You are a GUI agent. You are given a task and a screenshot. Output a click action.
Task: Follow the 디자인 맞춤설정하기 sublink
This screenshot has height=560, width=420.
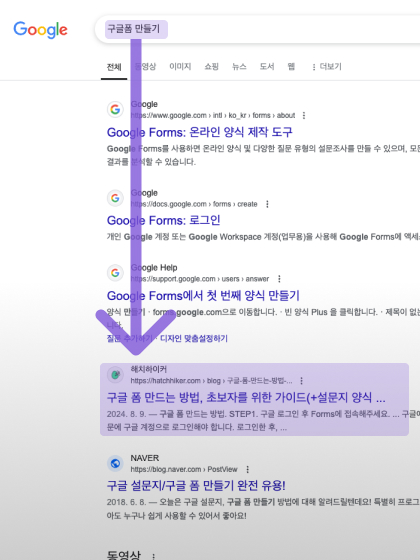pos(194,338)
